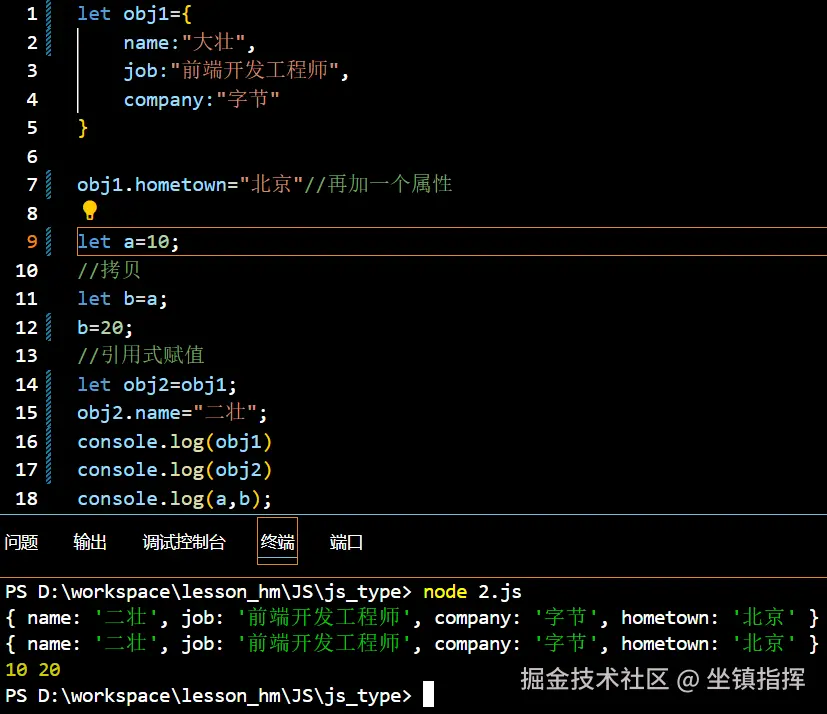Click the obj2.name="二壮" statement
Image resolution: width=827 pixels, height=714 pixels.
pos(172,412)
